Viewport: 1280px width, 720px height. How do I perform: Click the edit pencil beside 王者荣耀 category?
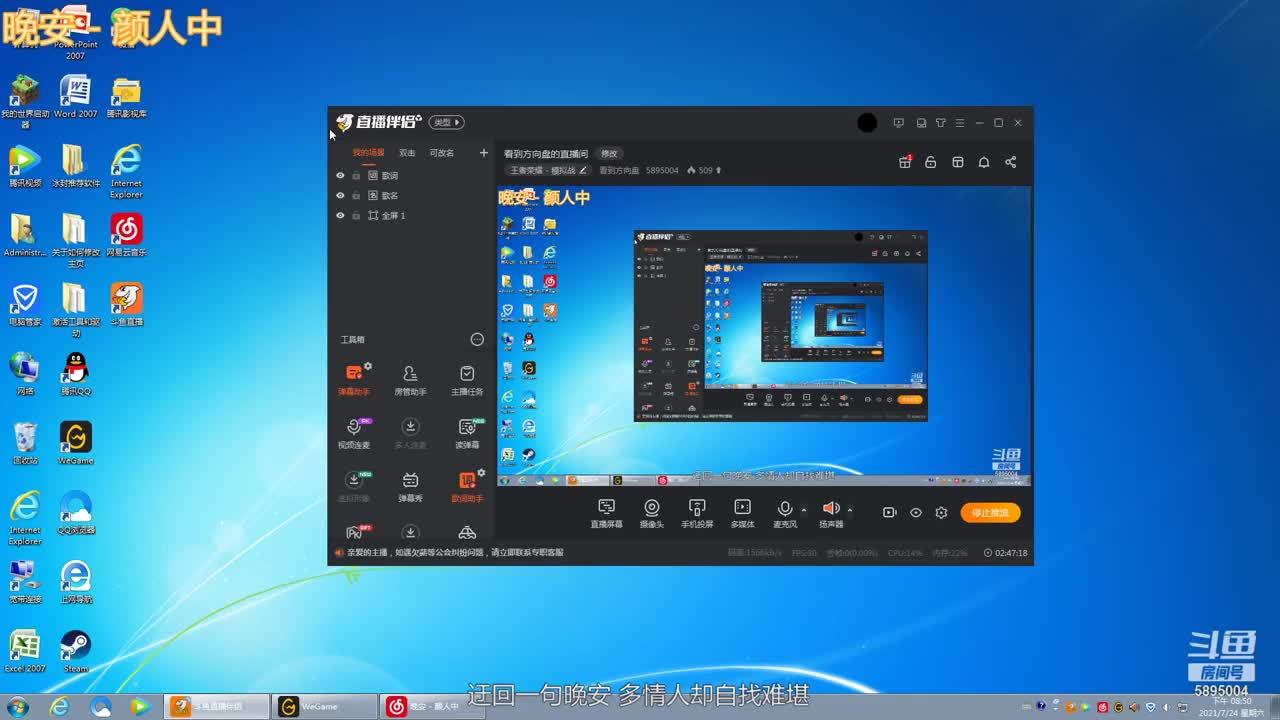(584, 171)
